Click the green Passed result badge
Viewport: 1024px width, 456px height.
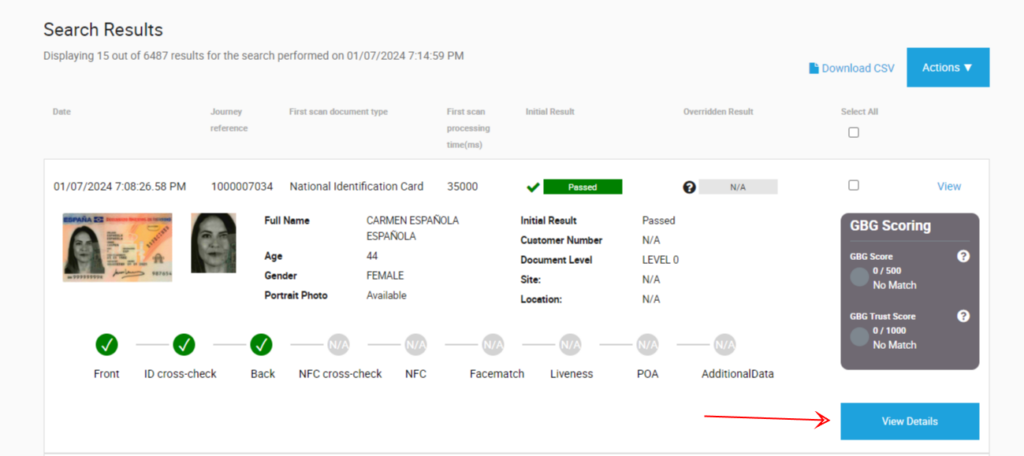(582, 187)
